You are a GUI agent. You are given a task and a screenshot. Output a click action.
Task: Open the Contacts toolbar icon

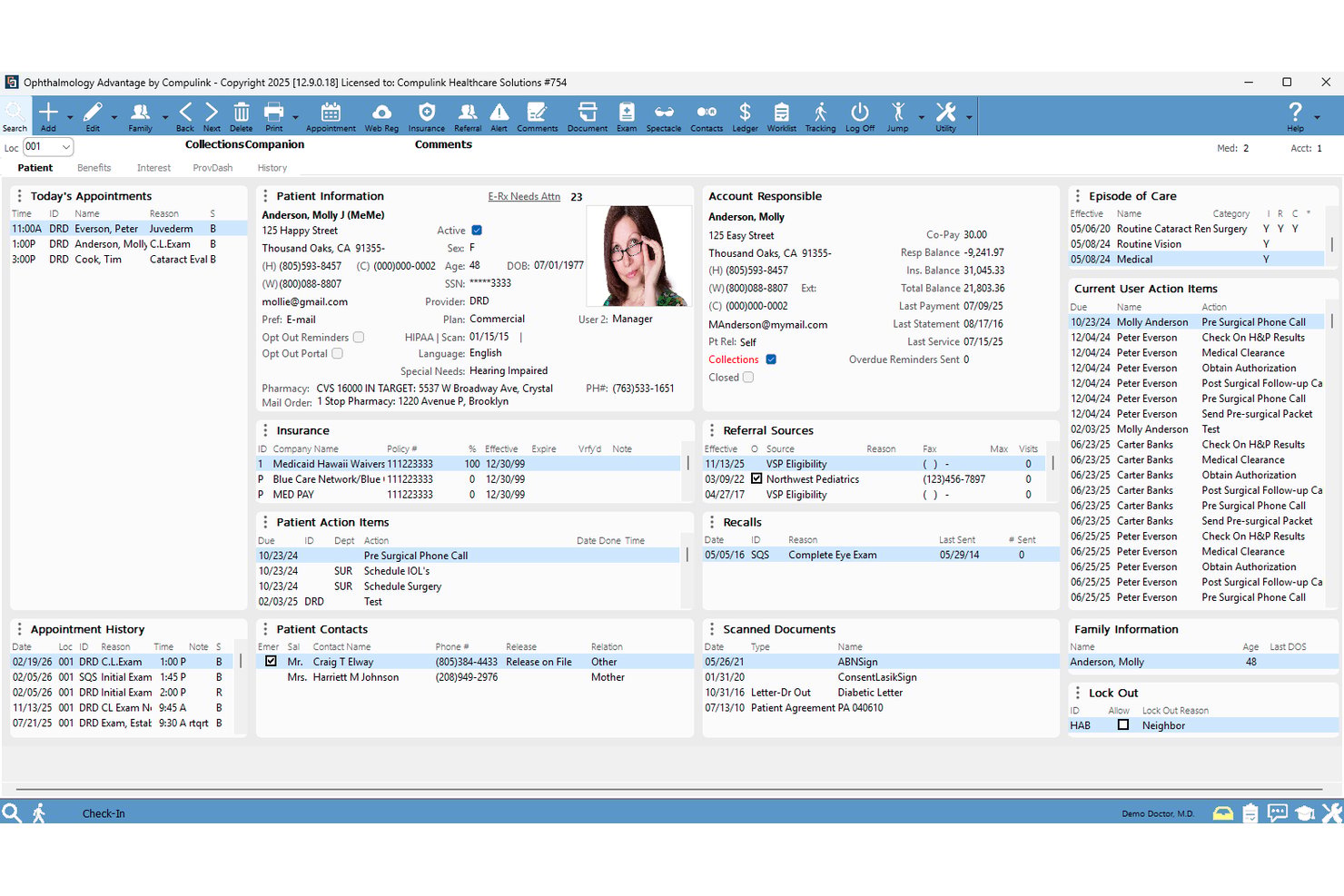tap(707, 113)
